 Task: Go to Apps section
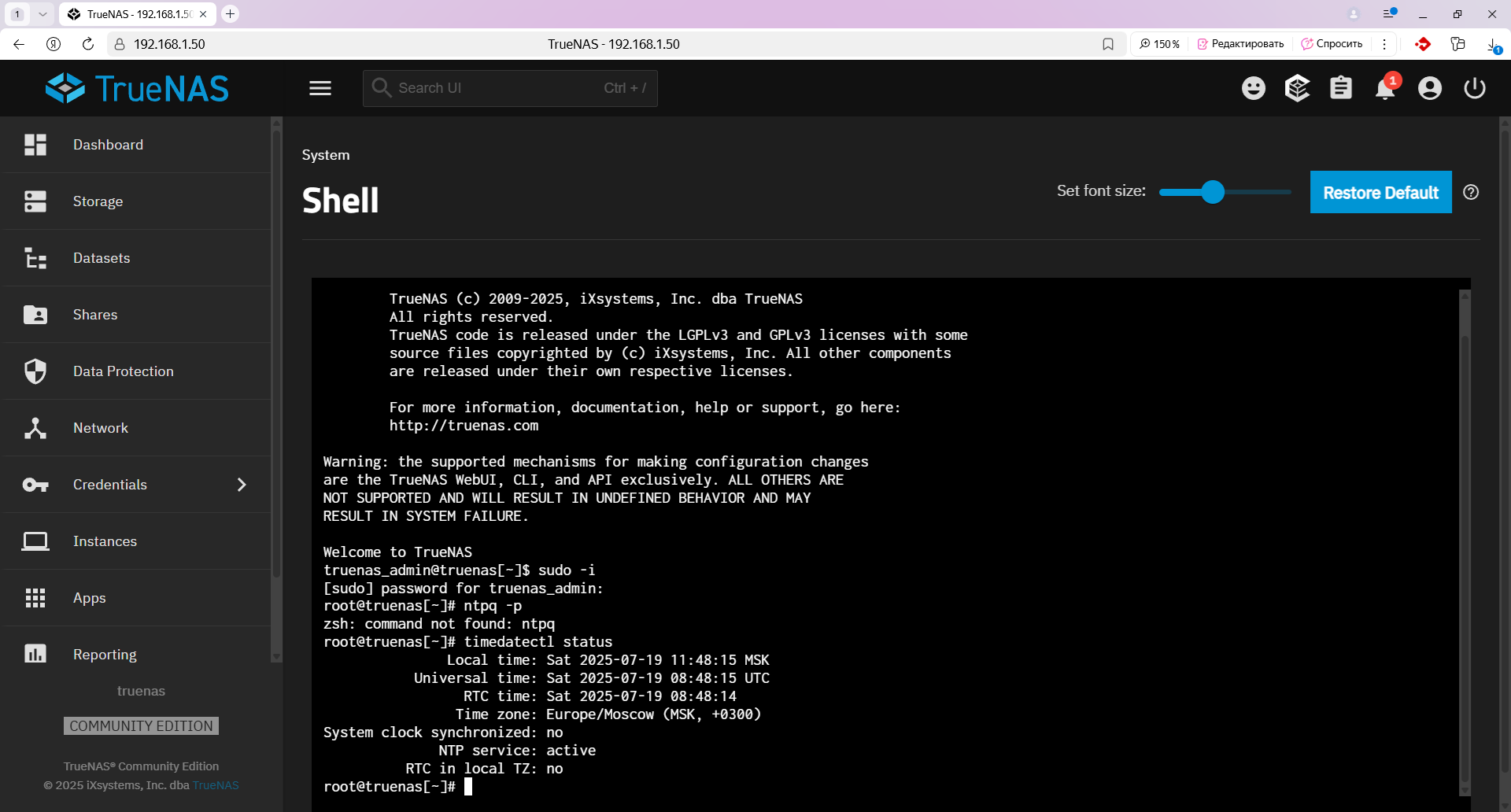pos(137,598)
